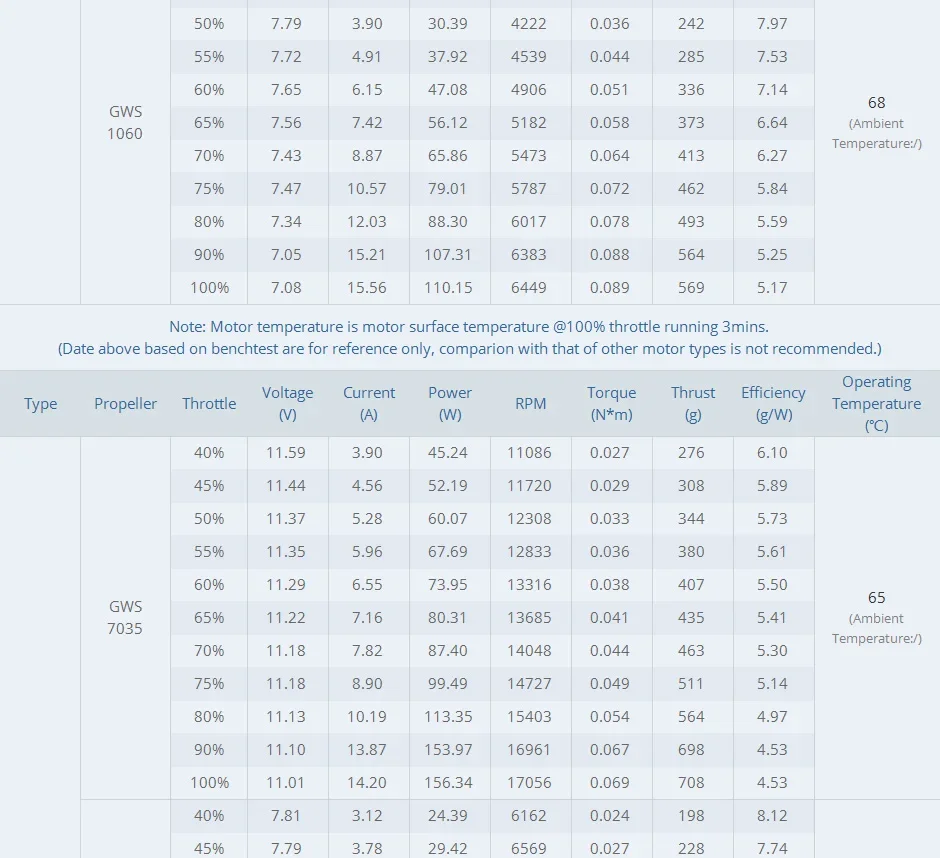Click the Propeller column header
Image resolution: width=940 pixels, height=858 pixels.
tap(125, 404)
